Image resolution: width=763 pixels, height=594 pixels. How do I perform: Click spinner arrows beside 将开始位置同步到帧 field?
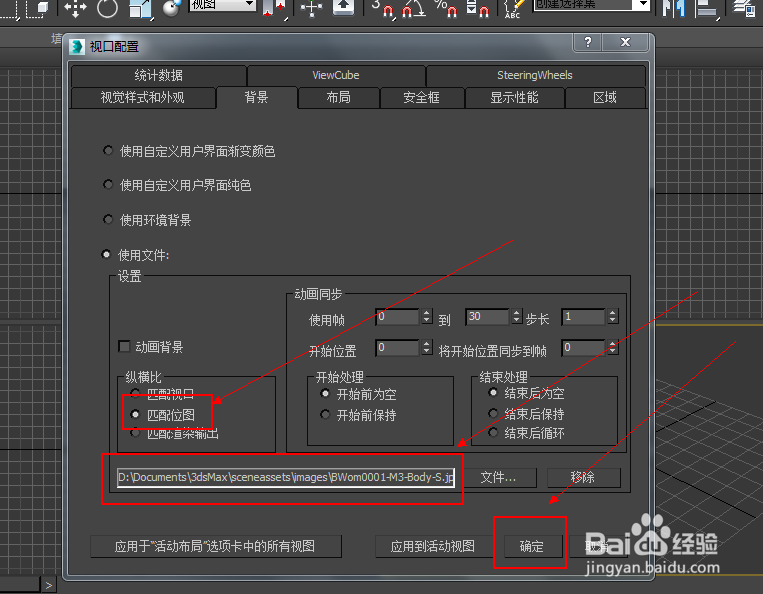pyautogui.click(x=613, y=348)
